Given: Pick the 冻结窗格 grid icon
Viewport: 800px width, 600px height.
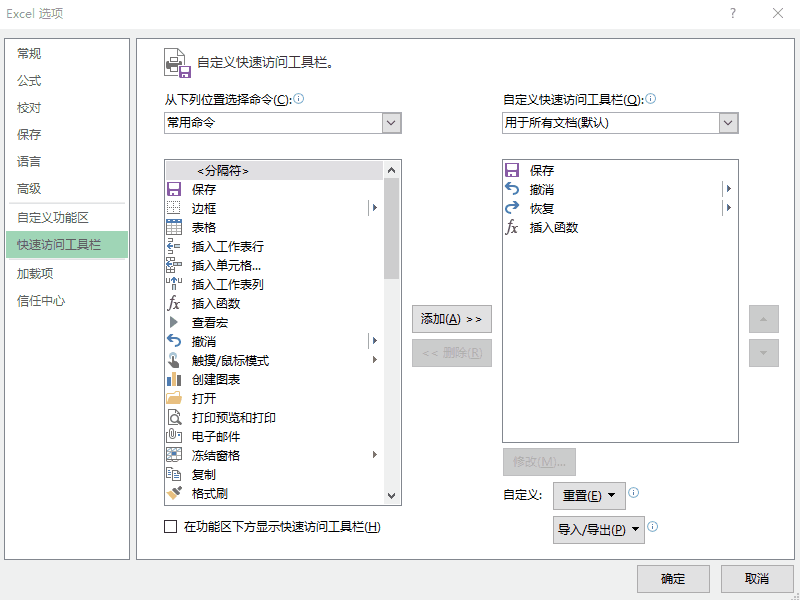Looking at the screenshot, I should tap(174, 455).
